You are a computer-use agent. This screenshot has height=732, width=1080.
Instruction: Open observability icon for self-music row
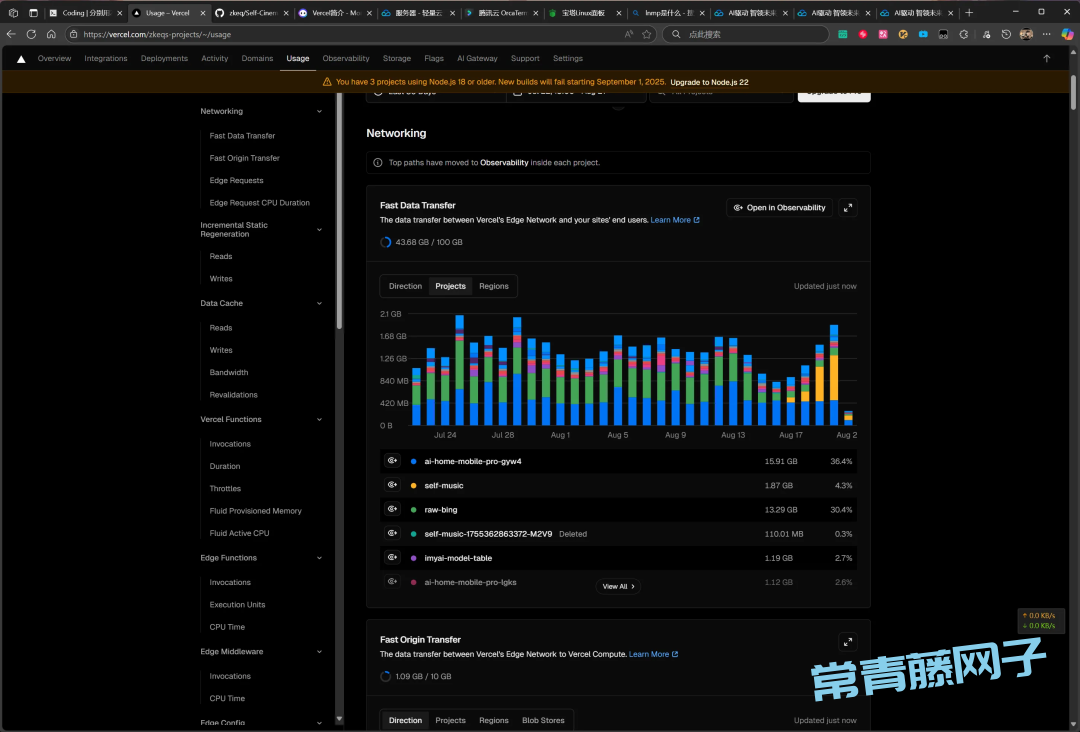(x=392, y=485)
